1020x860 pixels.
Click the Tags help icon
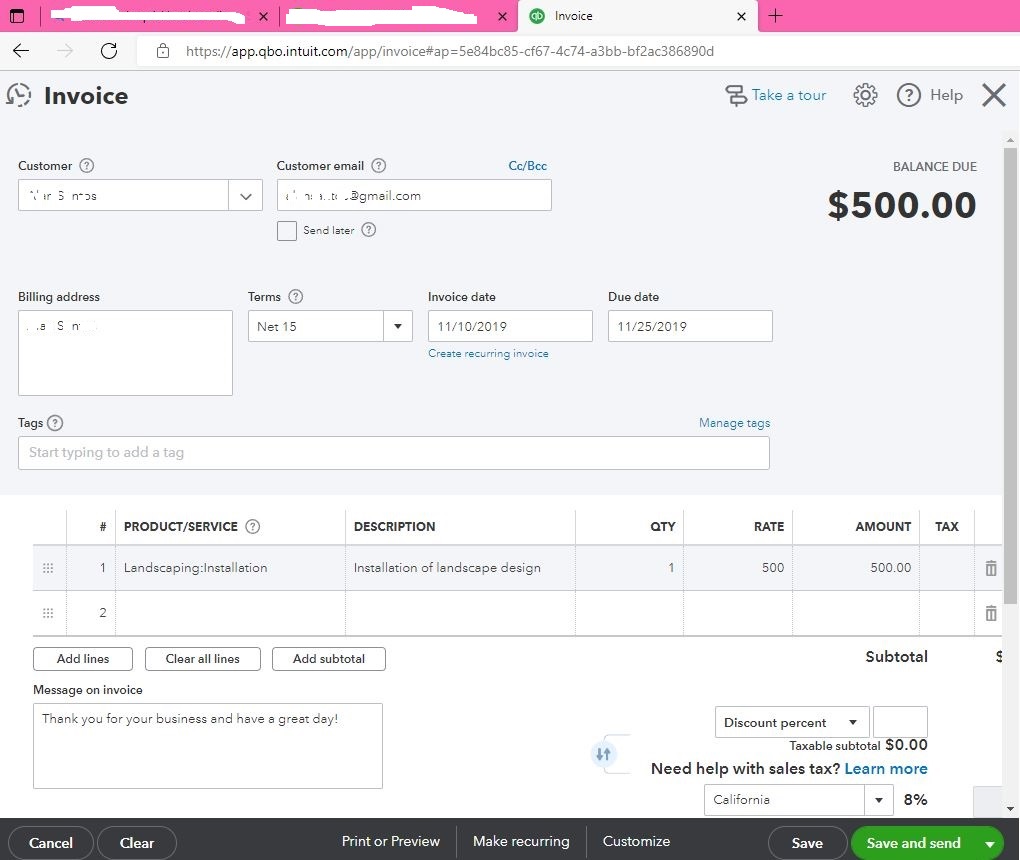click(x=55, y=423)
